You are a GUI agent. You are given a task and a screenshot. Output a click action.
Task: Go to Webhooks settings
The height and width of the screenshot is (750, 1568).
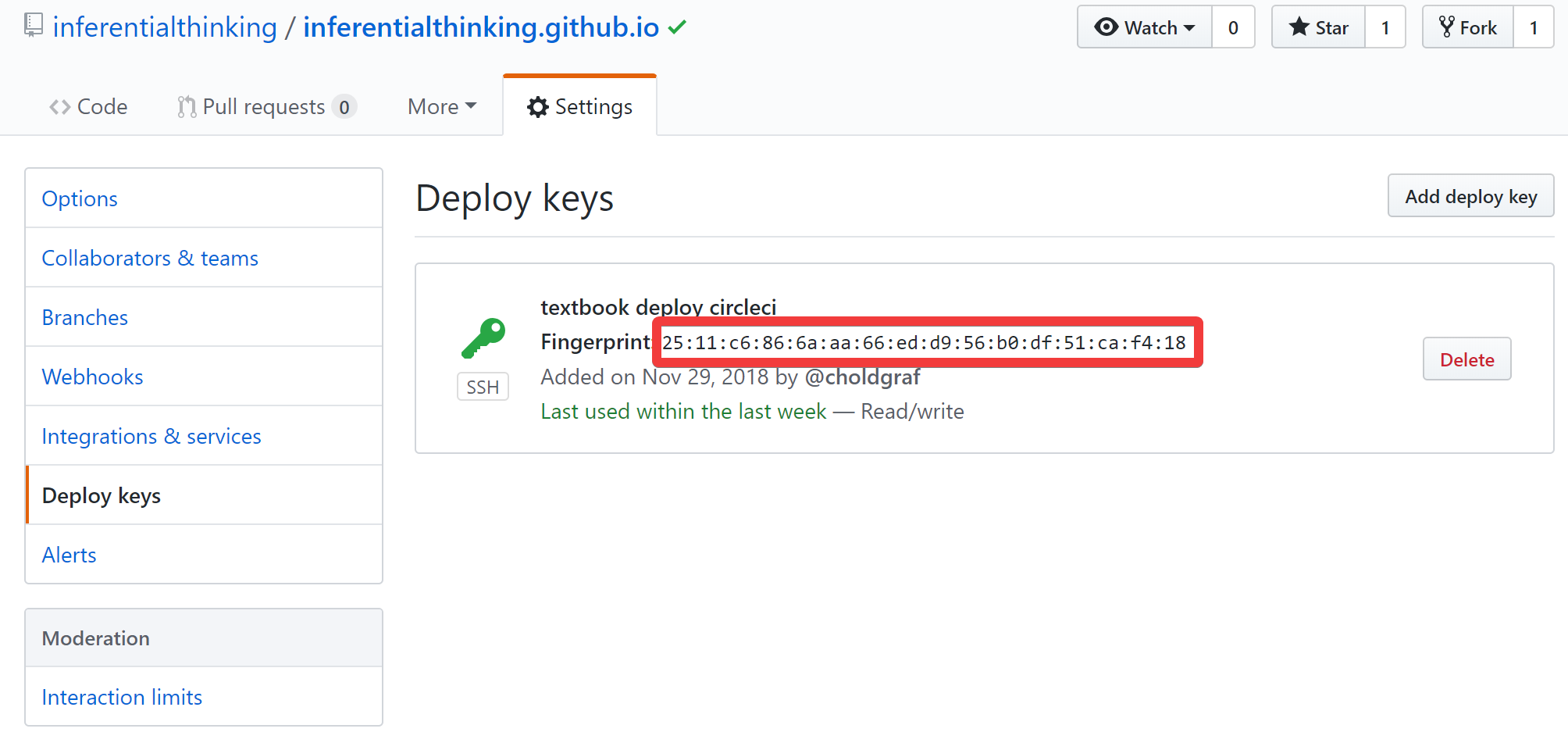tap(92, 377)
